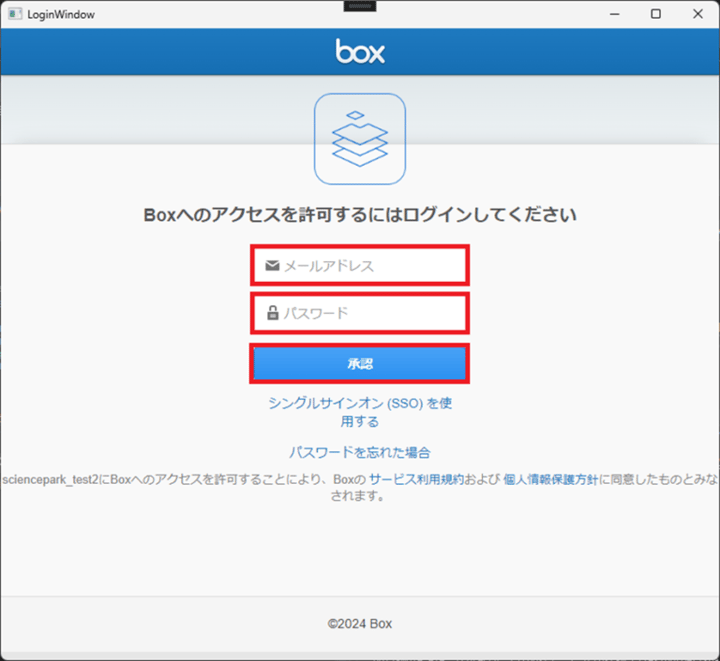Focus the パスワード input field

coord(370,314)
